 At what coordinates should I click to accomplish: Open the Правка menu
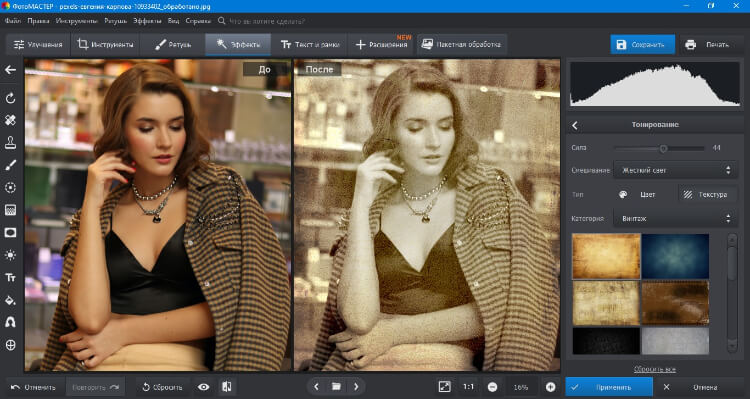pos(38,21)
